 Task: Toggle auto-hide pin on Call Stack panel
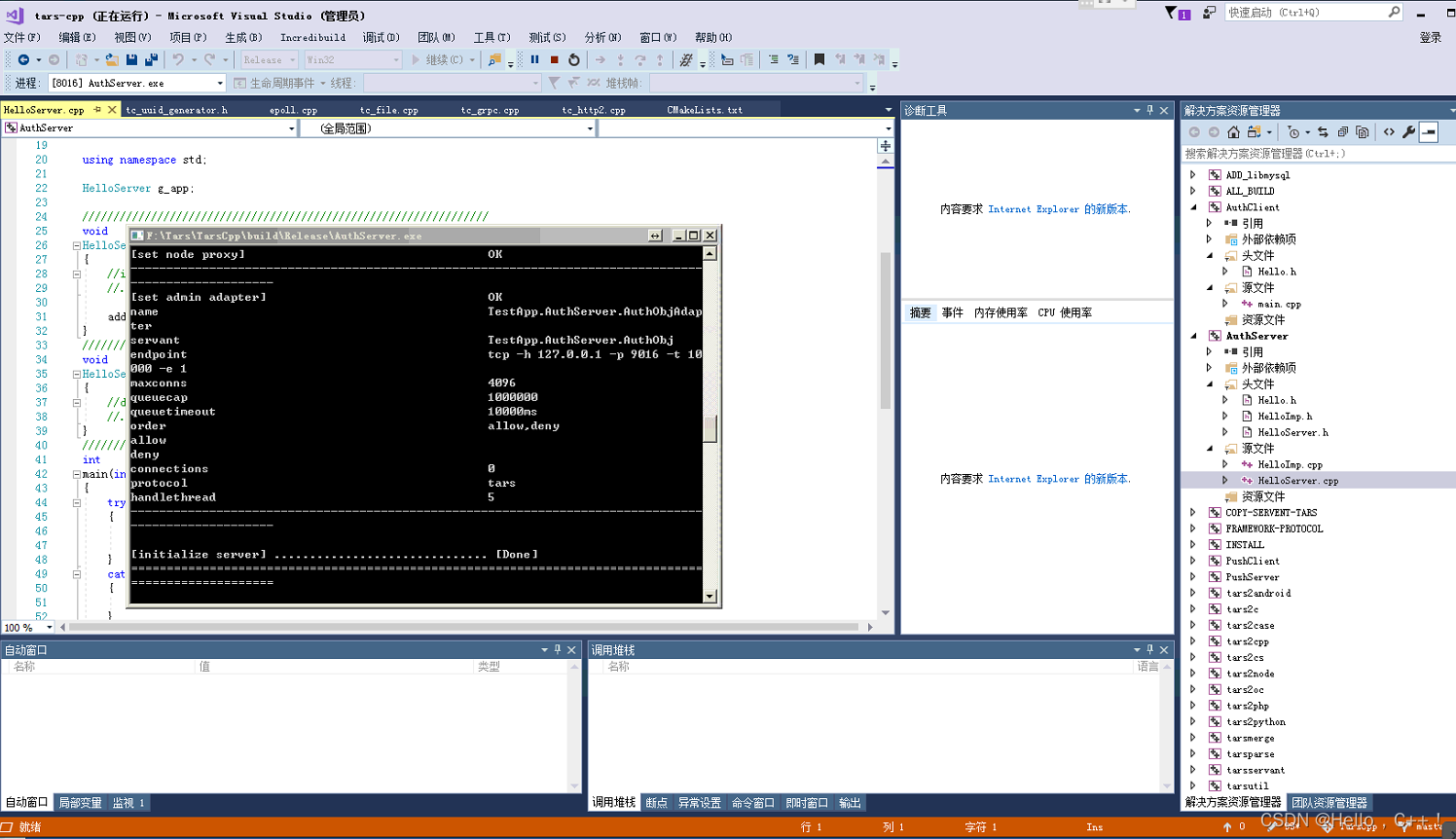click(x=1149, y=649)
